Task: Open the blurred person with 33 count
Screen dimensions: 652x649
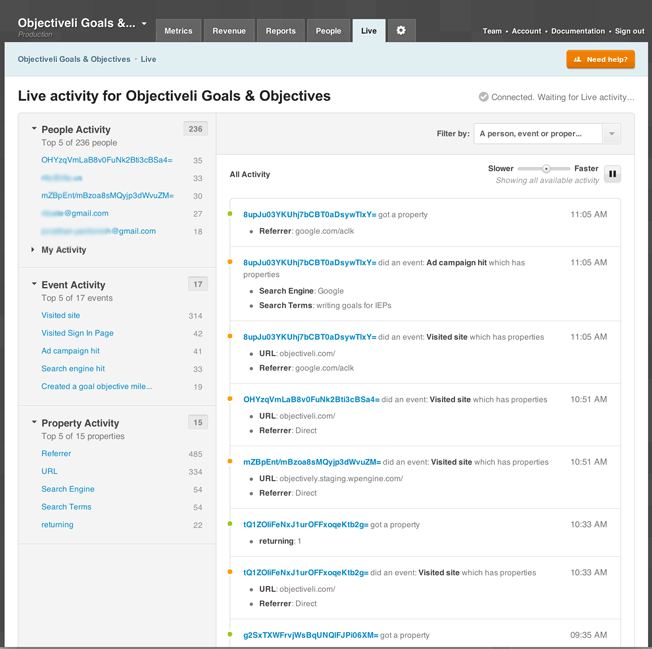Action: pos(62,178)
